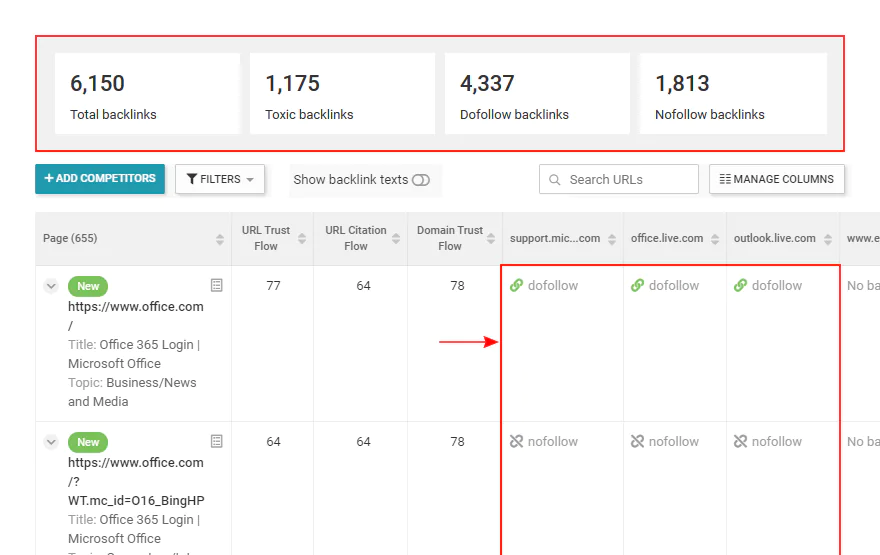Click the Domain Trust Flow header
The image size is (880, 555).
pos(450,238)
